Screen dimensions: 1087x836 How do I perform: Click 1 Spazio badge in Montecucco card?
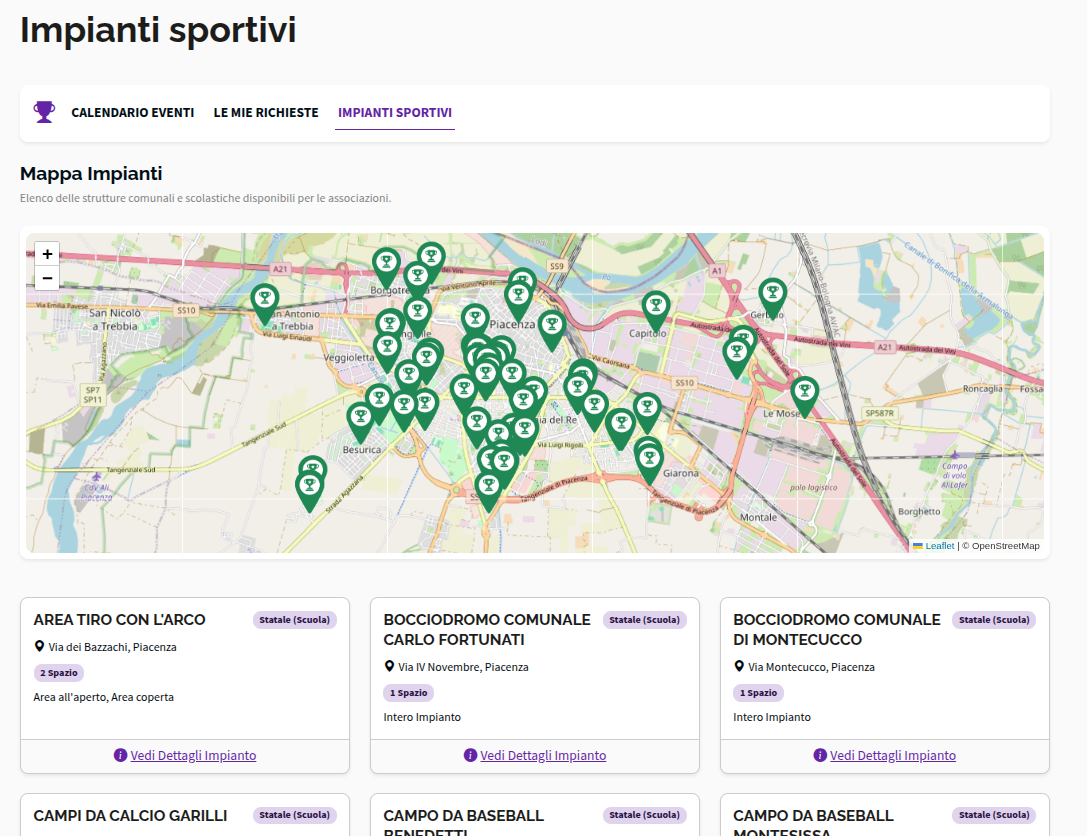(x=758, y=693)
